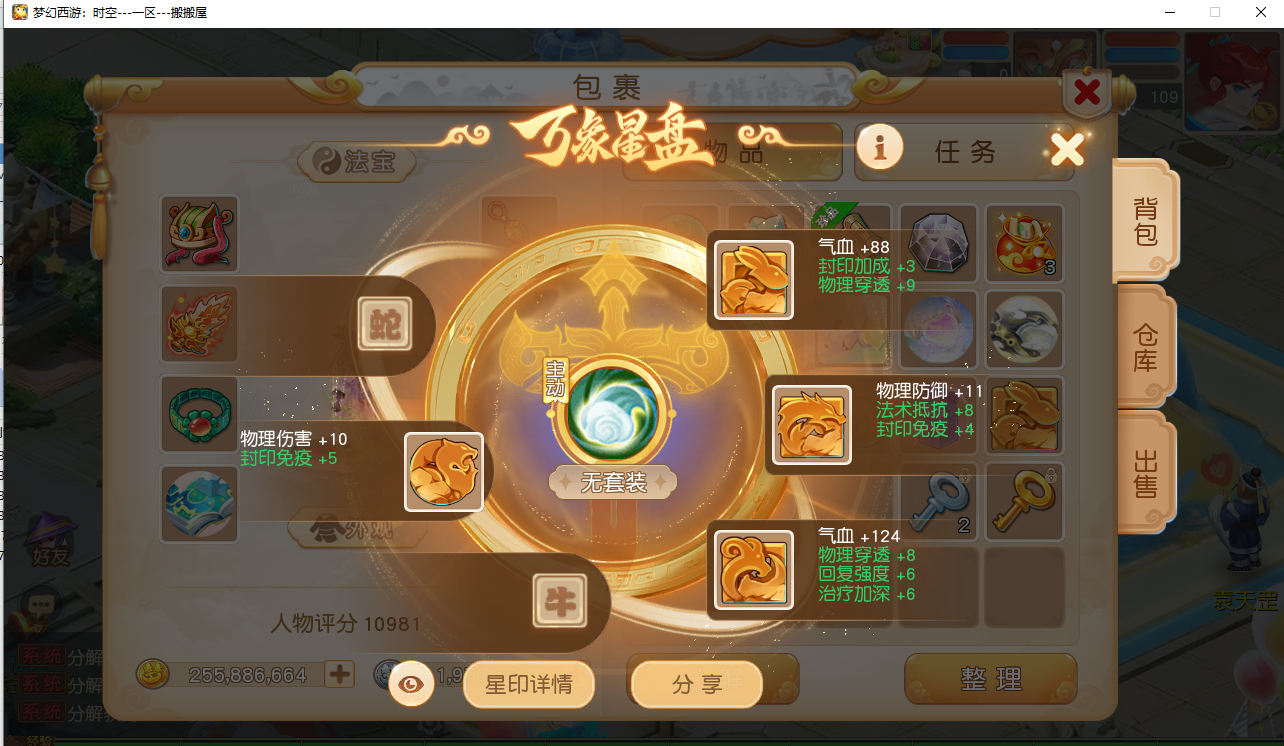
Task: Click the empty 牛 star seal slot
Action: coord(560,600)
